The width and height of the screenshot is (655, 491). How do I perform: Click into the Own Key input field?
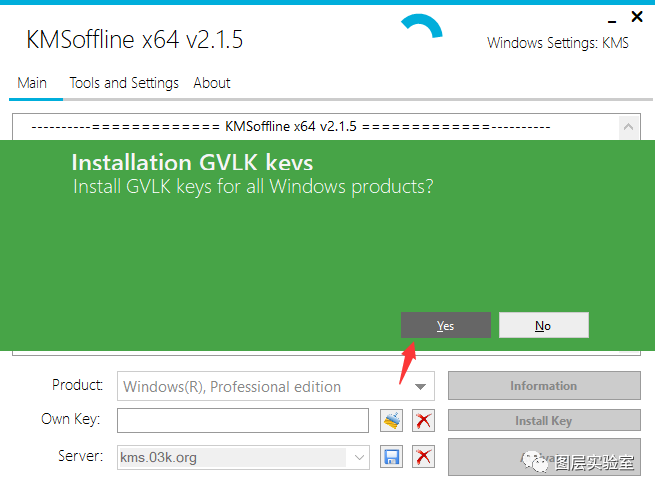pos(243,420)
